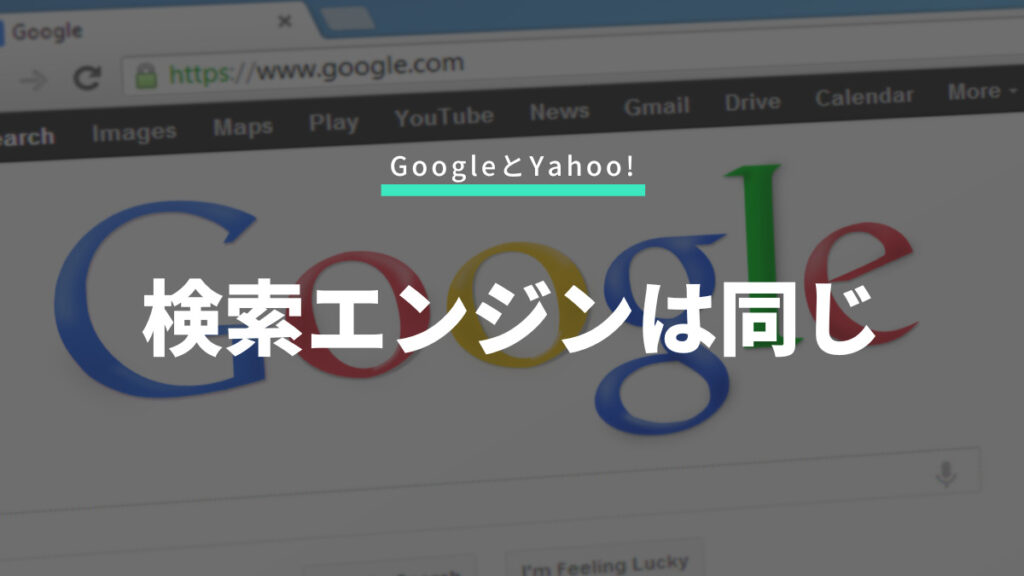
Task: Go to Play in the navigation bar
Action: pyautogui.click(x=333, y=122)
